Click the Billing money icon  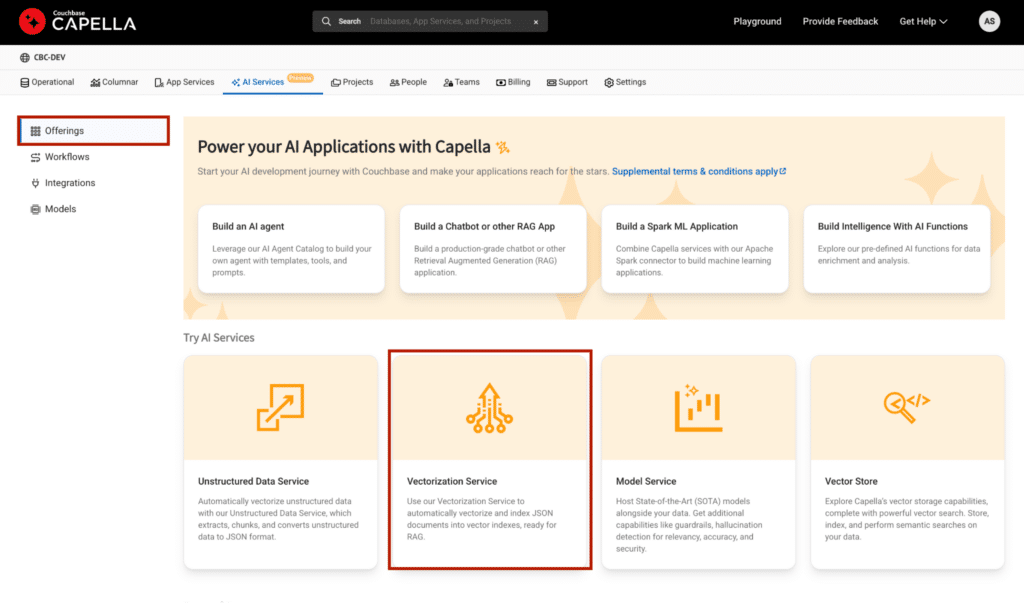501,83
